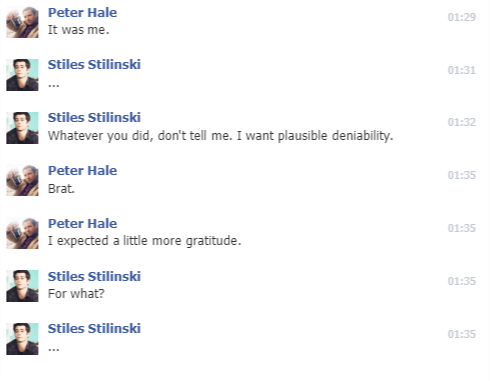490x381 pixels.
Task: Click the "For what?" message text
Action: pos(76,294)
